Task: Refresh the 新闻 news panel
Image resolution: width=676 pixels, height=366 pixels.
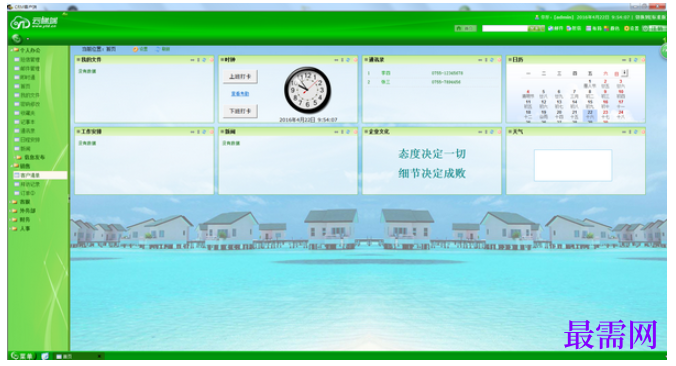Action: pos(348,132)
